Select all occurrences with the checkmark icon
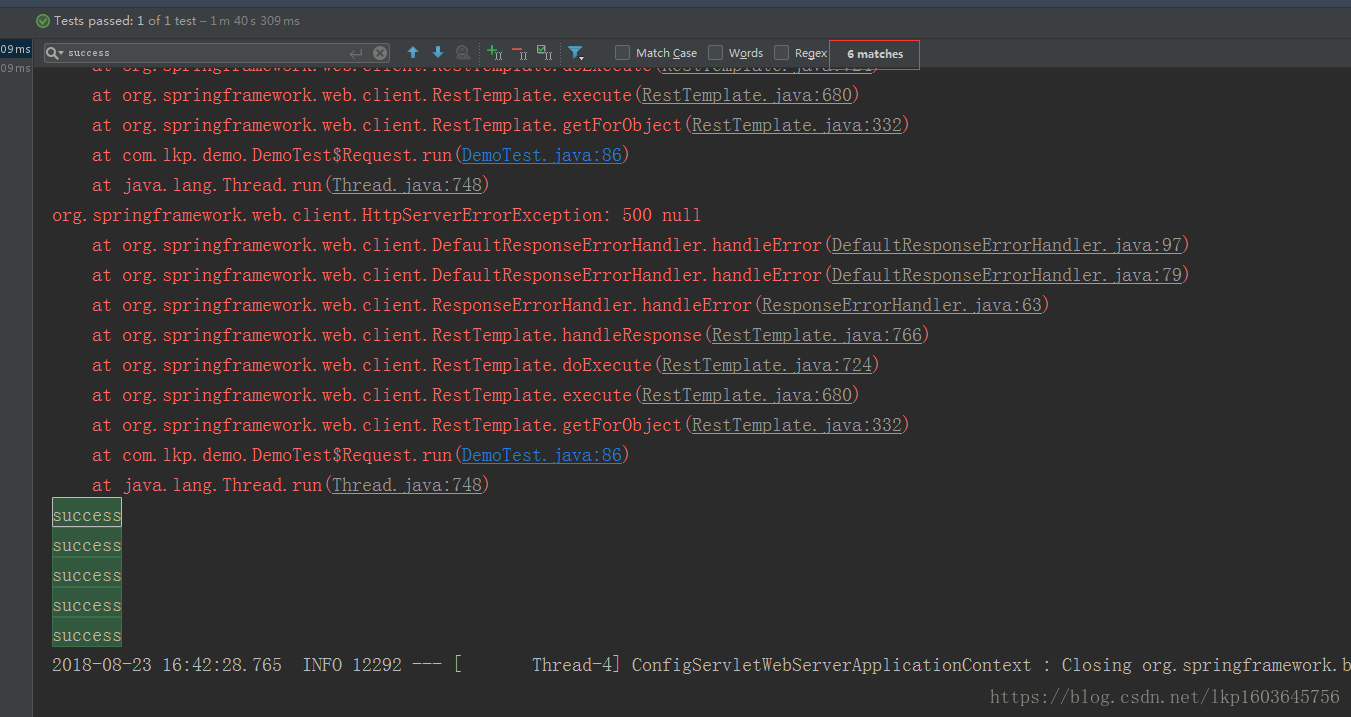The width and height of the screenshot is (1351, 717). 544,53
